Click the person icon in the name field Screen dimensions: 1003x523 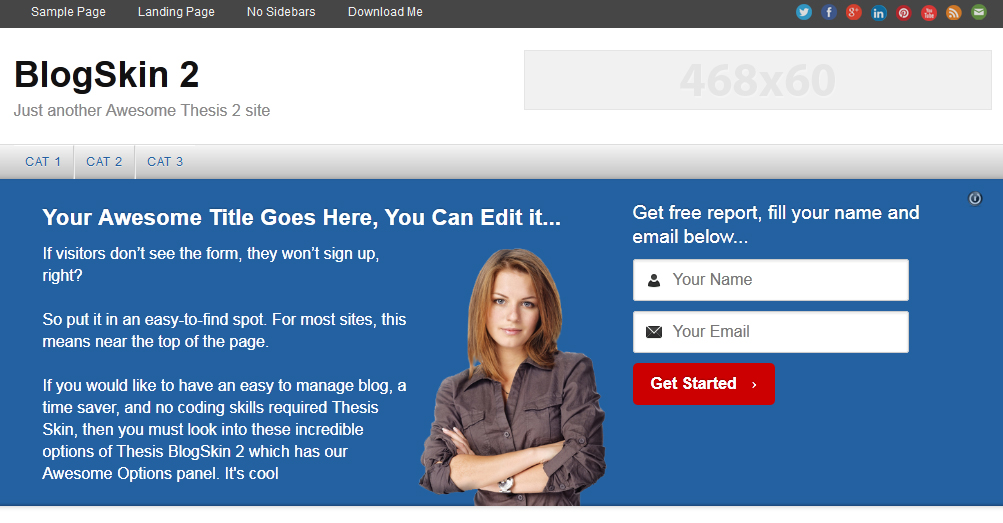pos(654,280)
